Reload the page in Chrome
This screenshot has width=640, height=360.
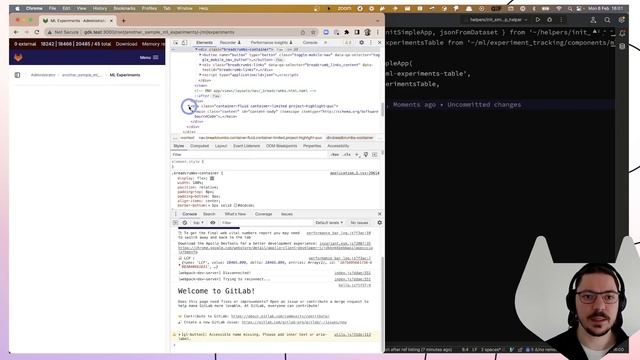[x=37, y=32]
